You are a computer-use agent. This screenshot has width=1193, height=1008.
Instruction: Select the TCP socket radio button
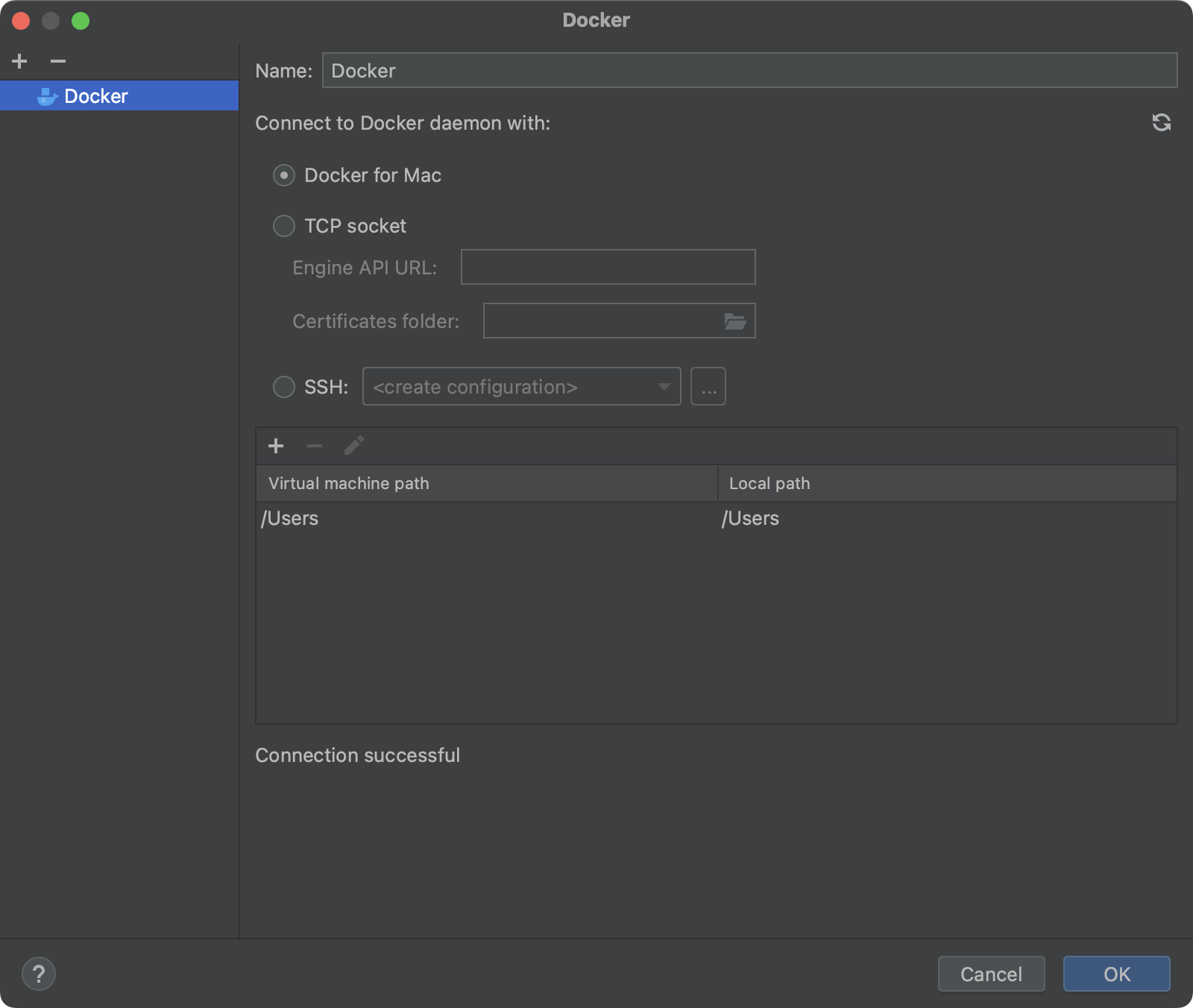[284, 226]
